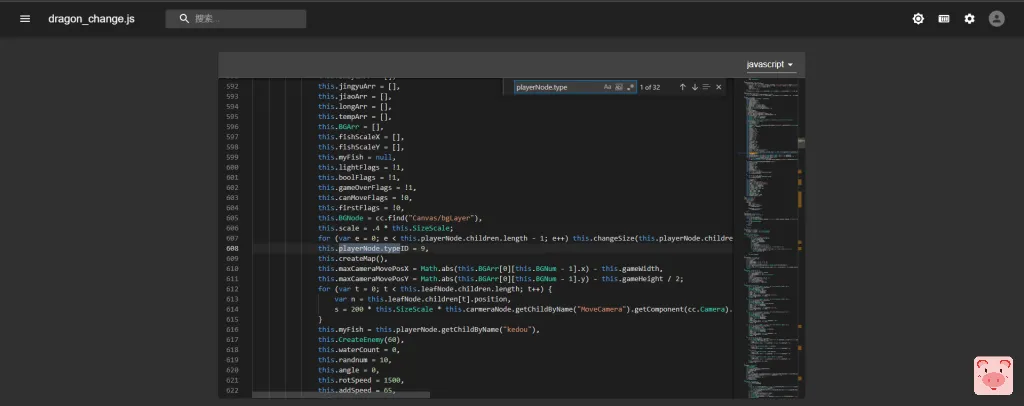Image resolution: width=1024 pixels, height=406 pixels.
Task: Click line number 608 in the gutter
Action: (x=232, y=248)
